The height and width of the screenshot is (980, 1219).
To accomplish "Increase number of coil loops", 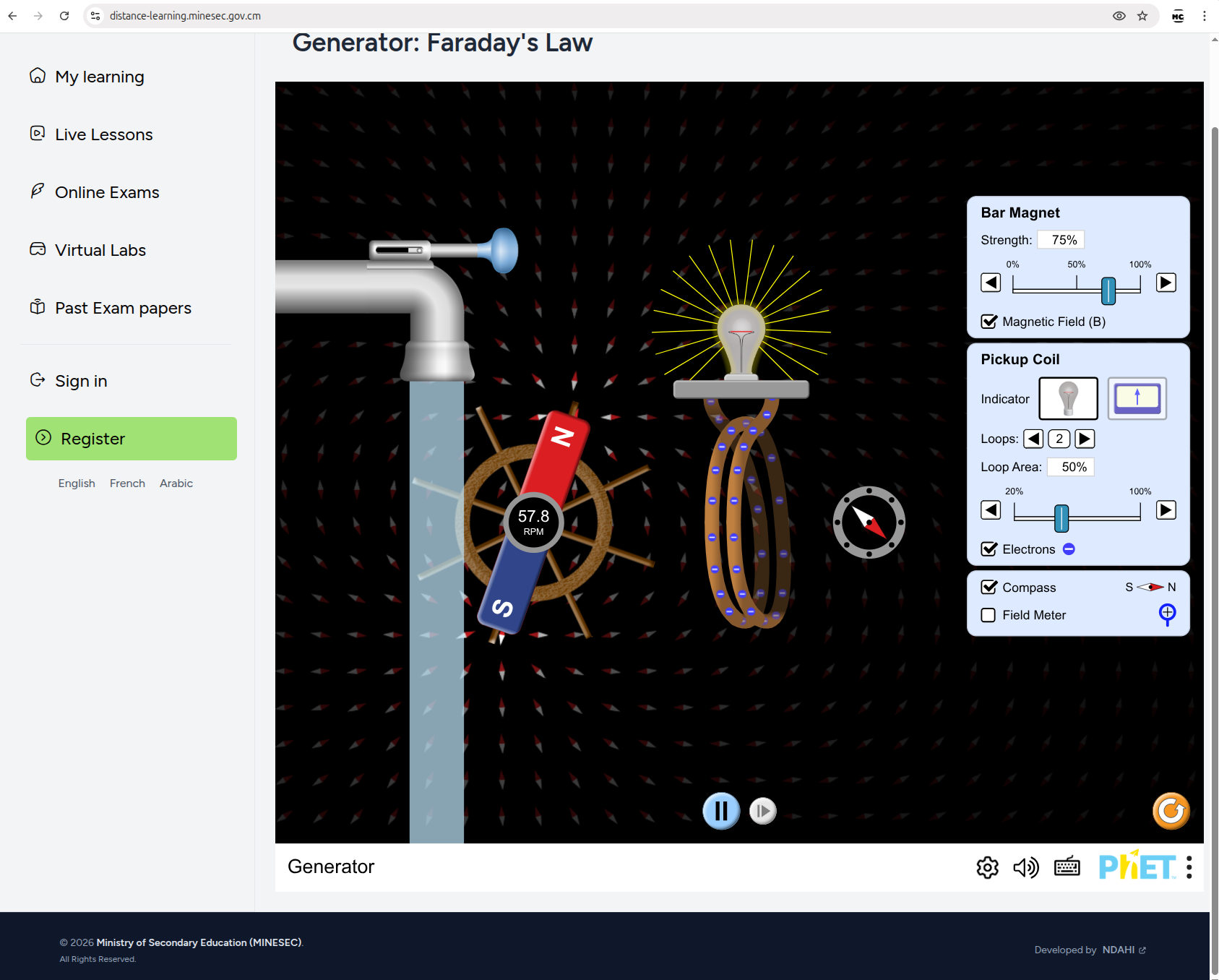I will click(x=1085, y=439).
